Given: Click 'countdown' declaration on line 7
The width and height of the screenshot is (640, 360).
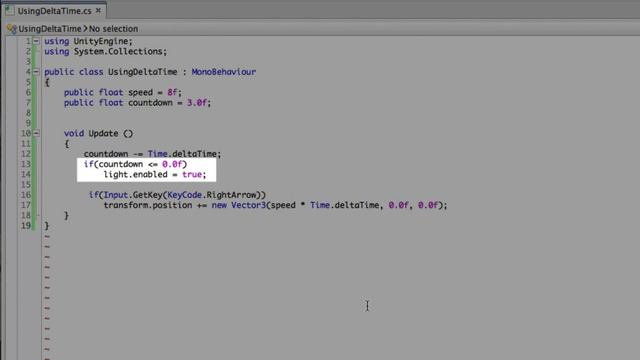Looking at the screenshot, I should coord(150,103).
